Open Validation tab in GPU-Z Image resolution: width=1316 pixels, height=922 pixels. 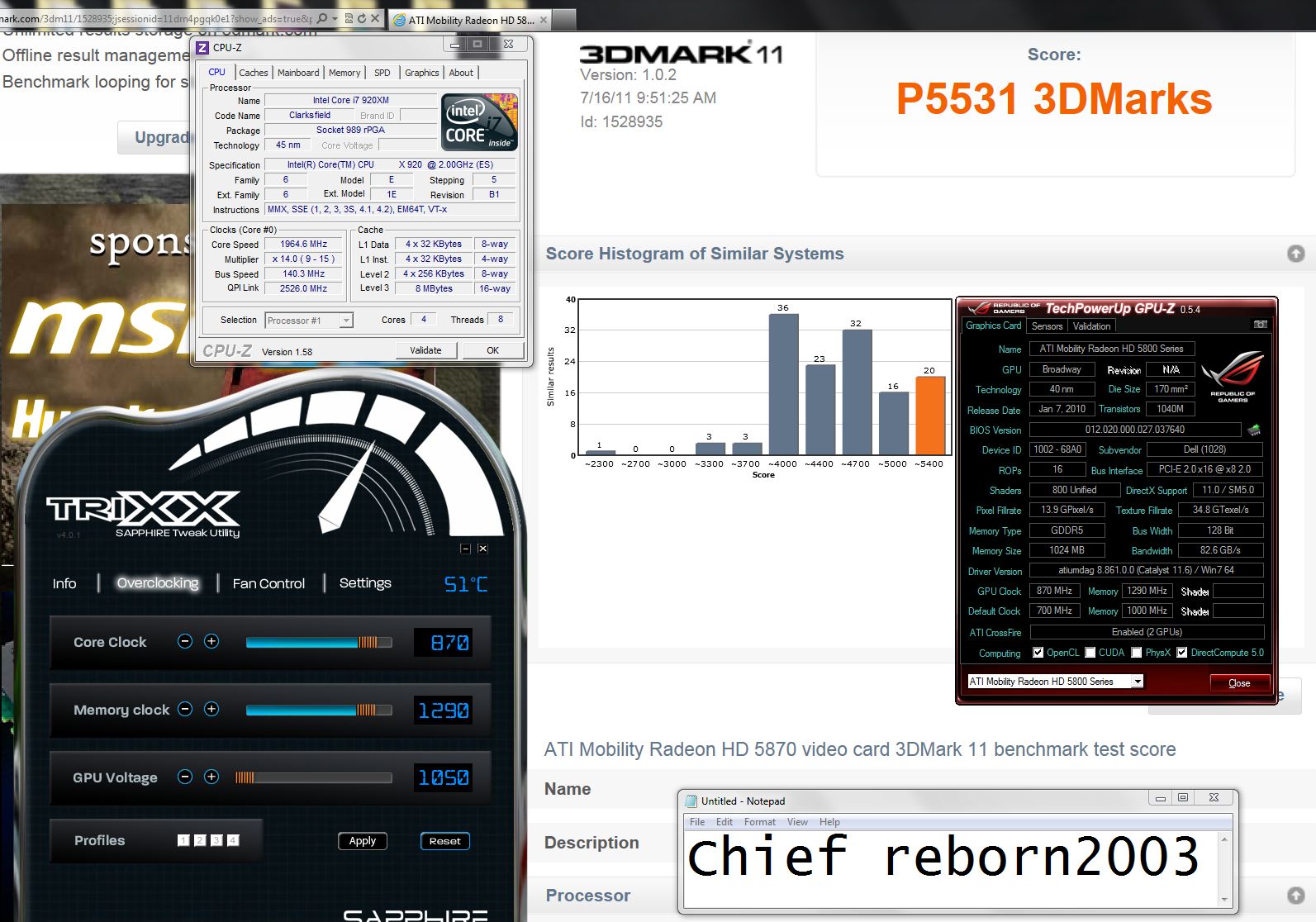[x=1091, y=326]
